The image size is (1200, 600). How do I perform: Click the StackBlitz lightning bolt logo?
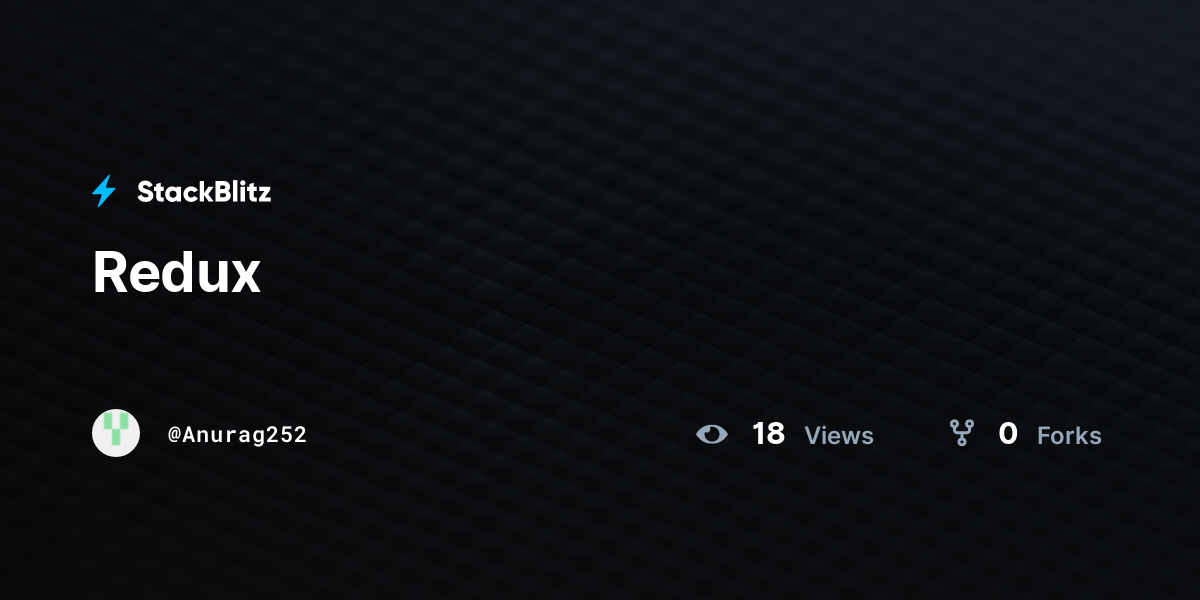[x=104, y=191]
